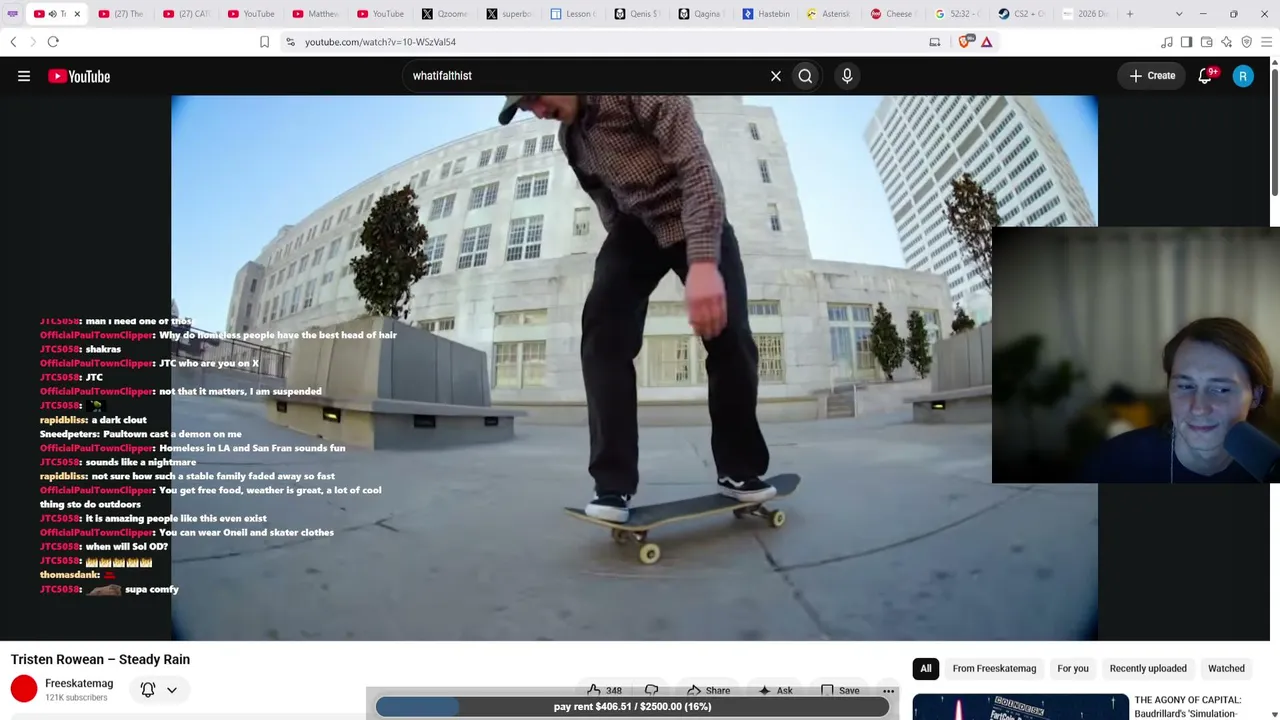
Task: Save video to a playlist
Action: pyautogui.click(x=840, y=690)
